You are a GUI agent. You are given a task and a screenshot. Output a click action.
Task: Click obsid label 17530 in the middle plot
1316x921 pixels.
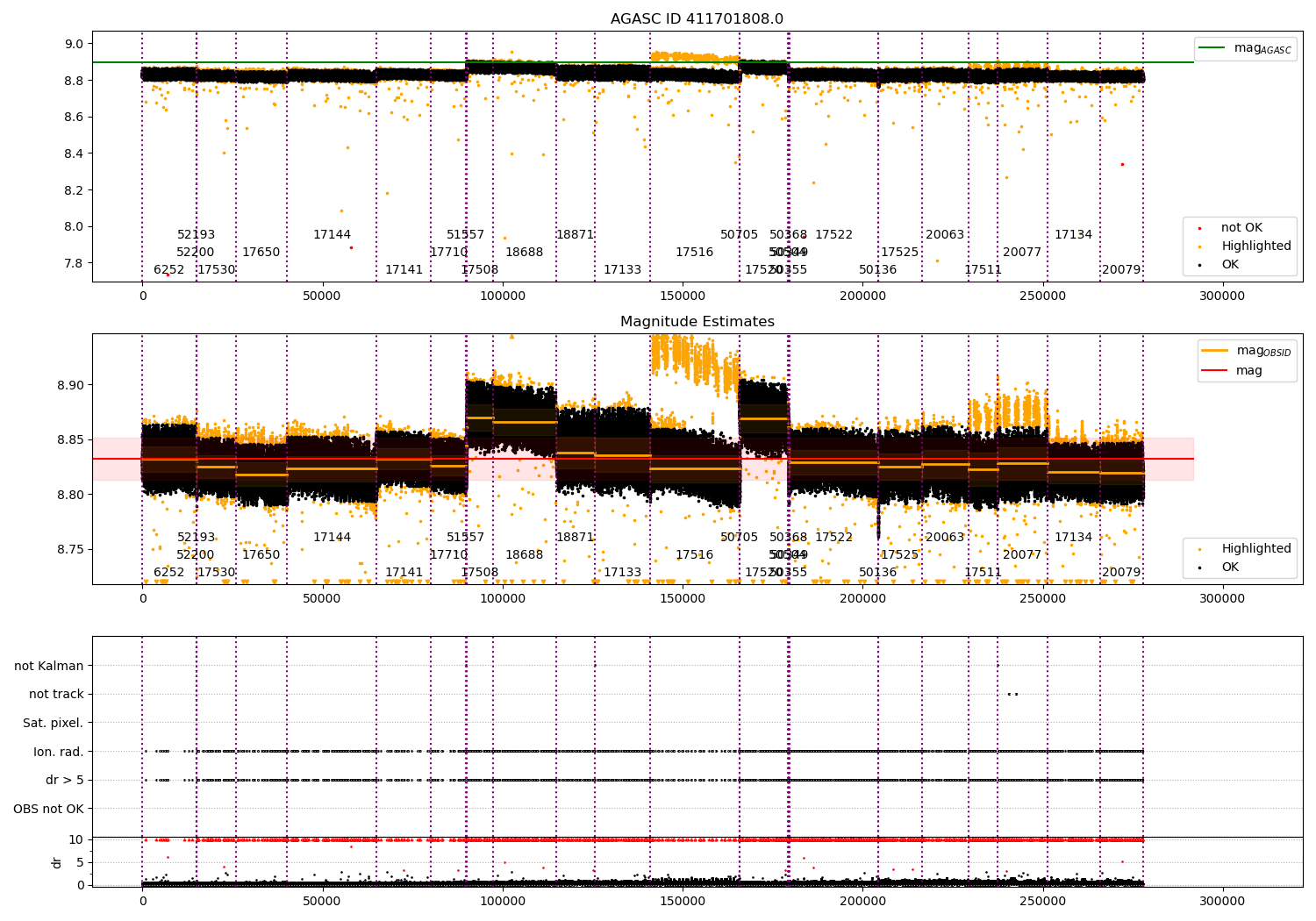point(216,573)
